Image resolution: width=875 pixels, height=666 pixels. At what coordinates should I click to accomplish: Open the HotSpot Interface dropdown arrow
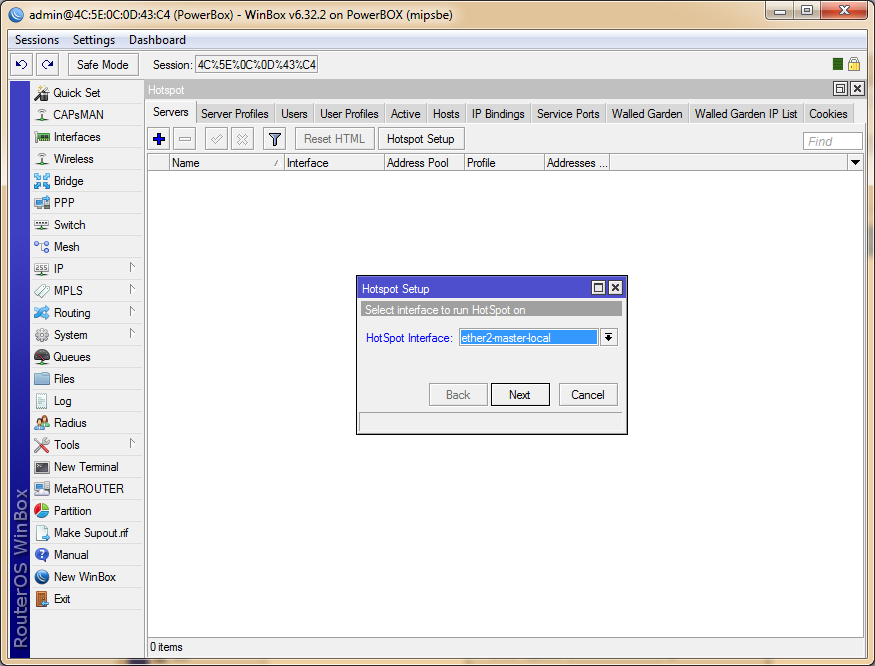point(608,338)
